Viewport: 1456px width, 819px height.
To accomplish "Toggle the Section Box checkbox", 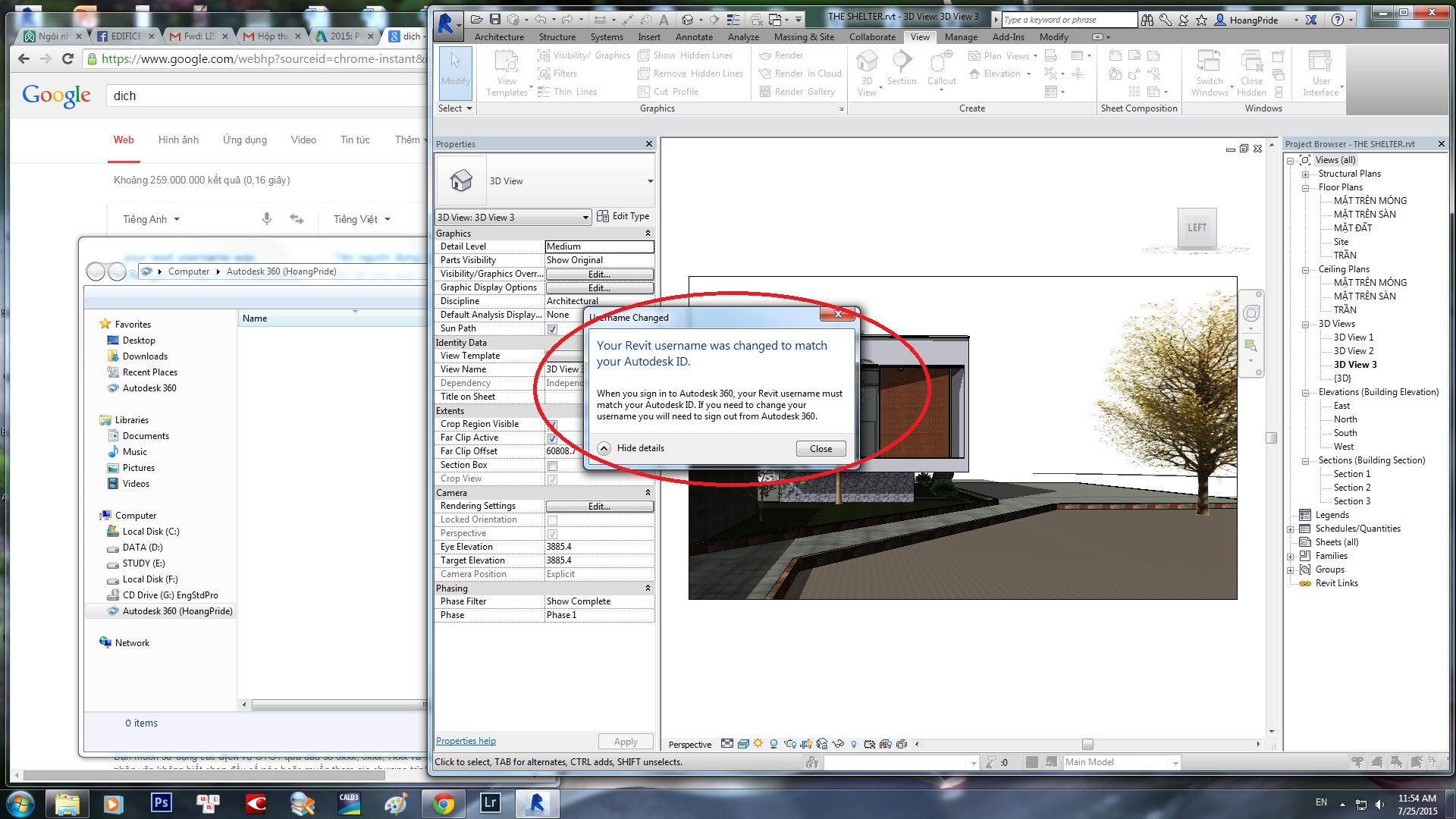I will [552, 466].
